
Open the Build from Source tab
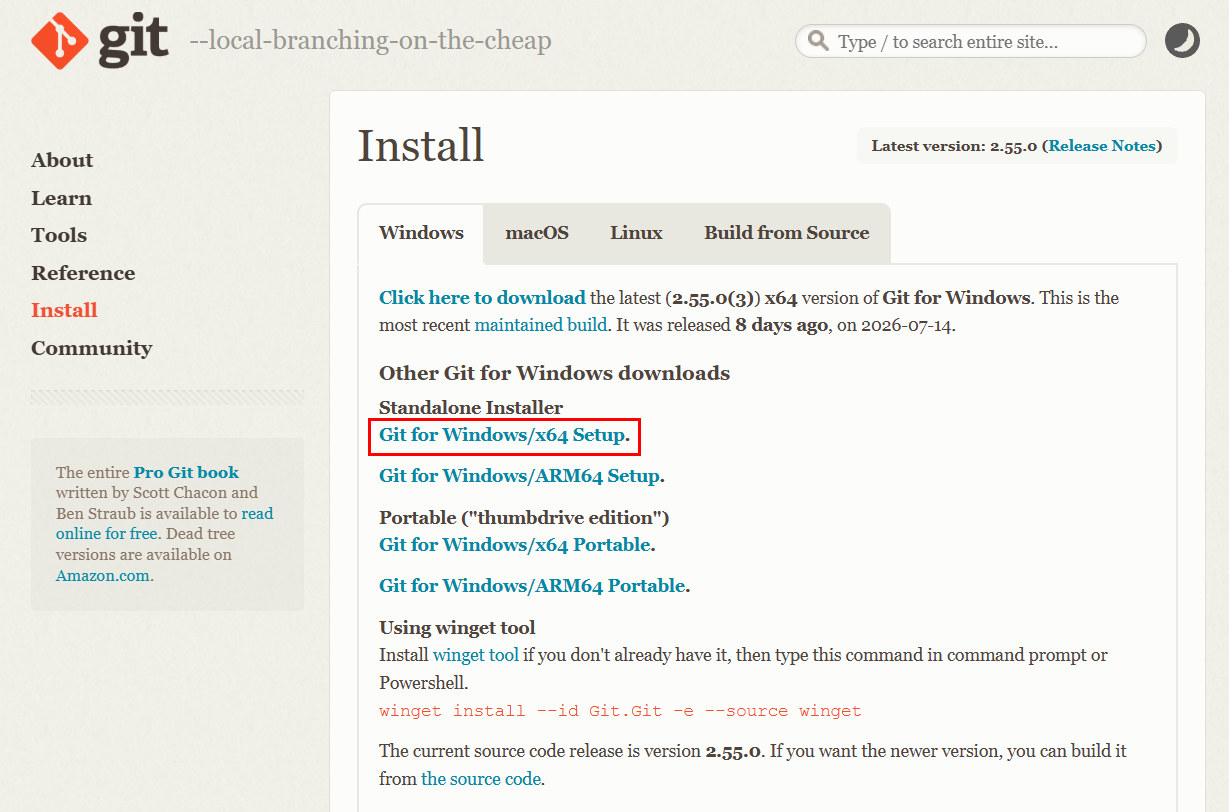click(x=787, y=233)
